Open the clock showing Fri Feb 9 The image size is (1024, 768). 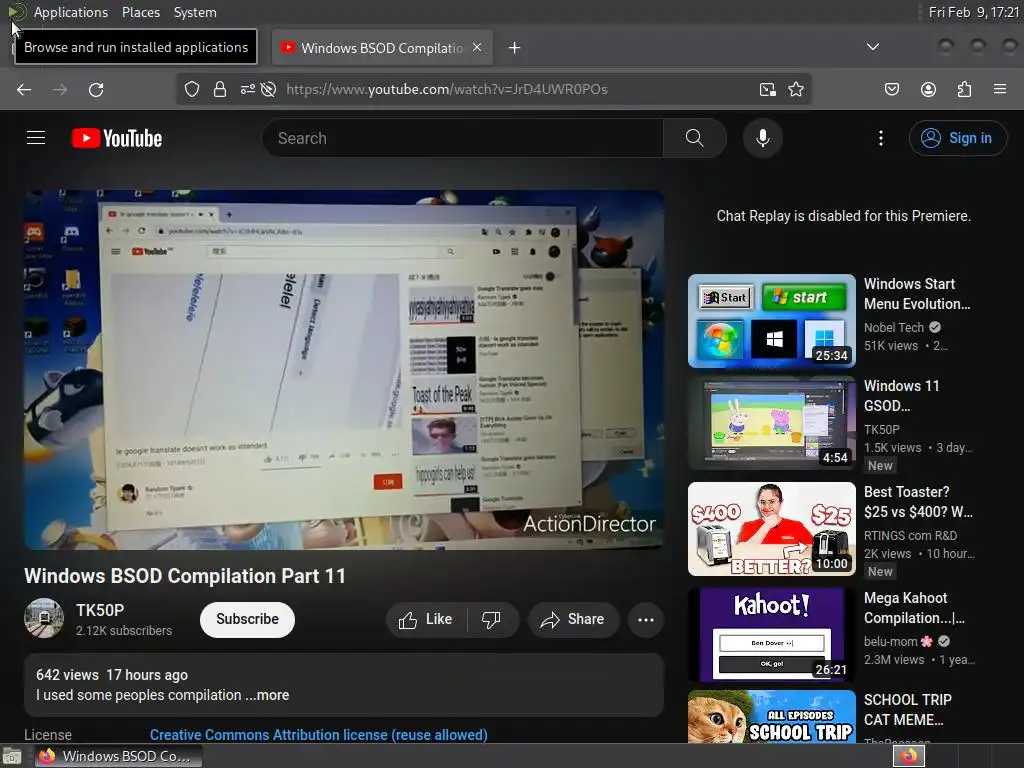(x=973, y=12)
